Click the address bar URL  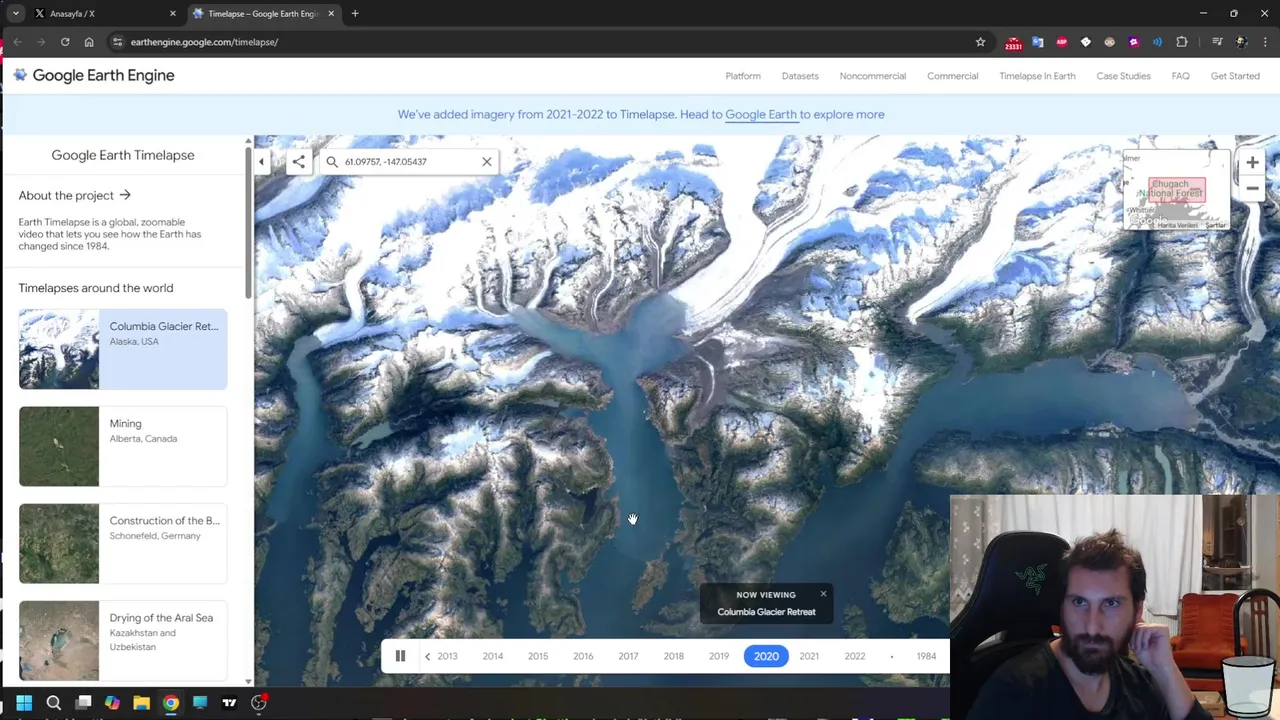[204, 42]
